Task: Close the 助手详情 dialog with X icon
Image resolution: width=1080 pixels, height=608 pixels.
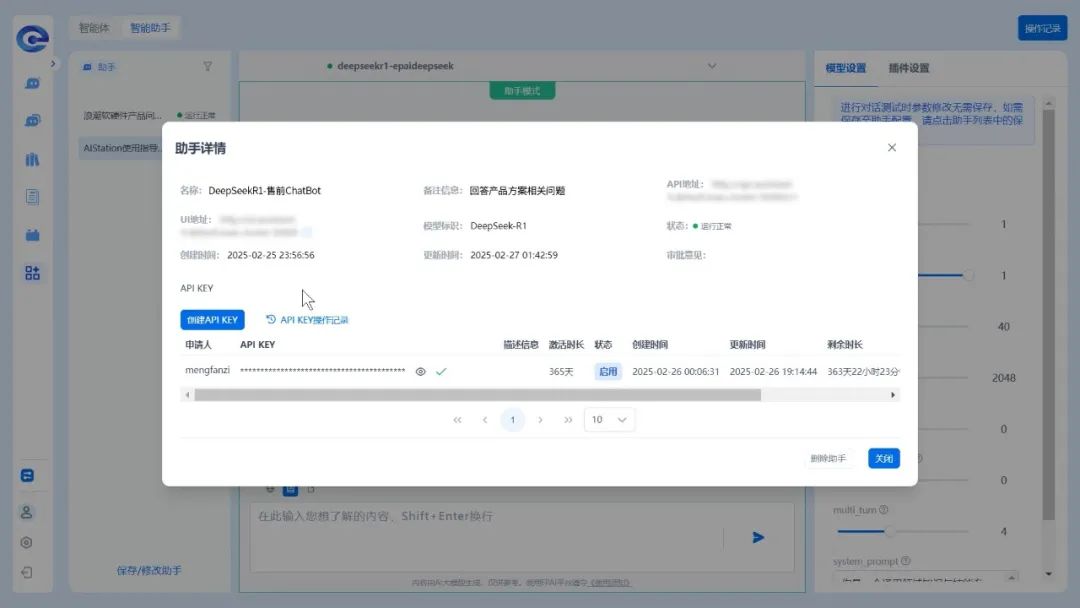Action: pyautogui.click(x=892, y=148)
